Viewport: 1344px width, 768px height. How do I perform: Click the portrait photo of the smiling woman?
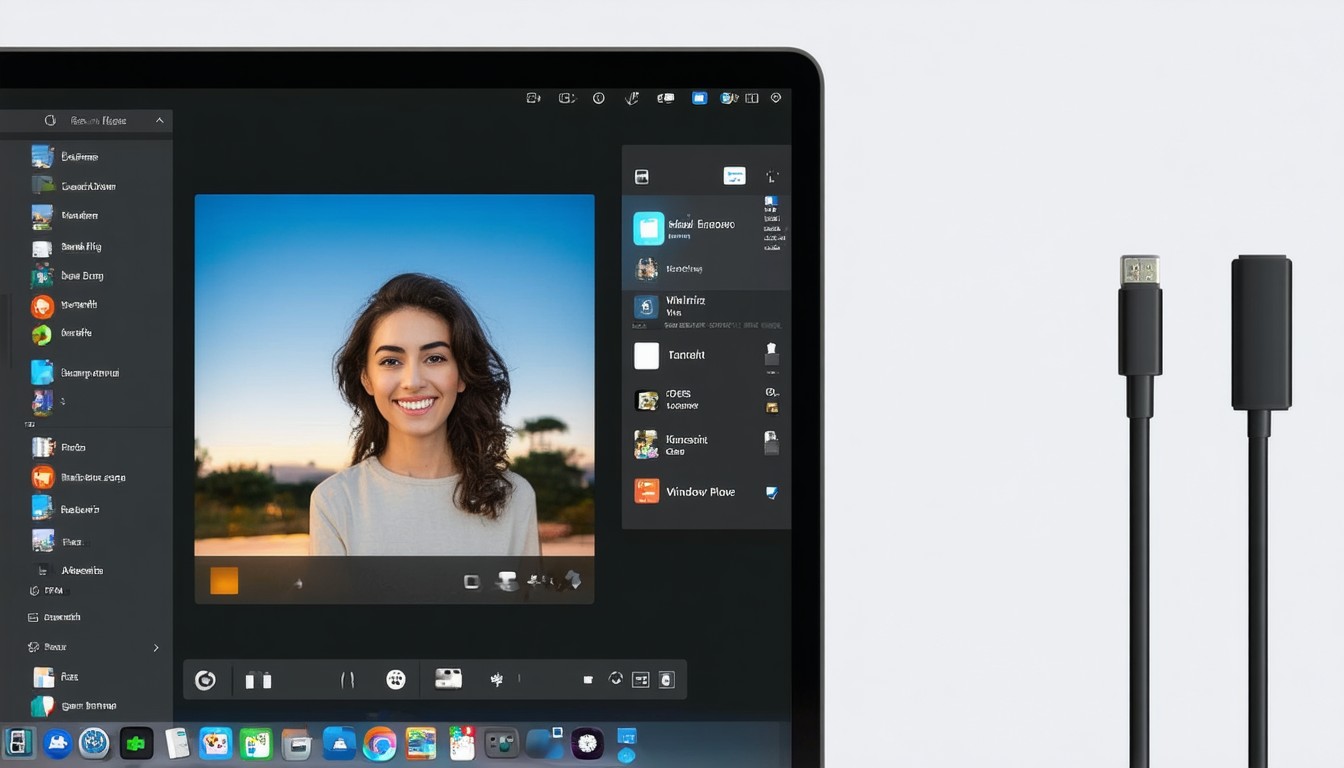(x=394, y=375)
